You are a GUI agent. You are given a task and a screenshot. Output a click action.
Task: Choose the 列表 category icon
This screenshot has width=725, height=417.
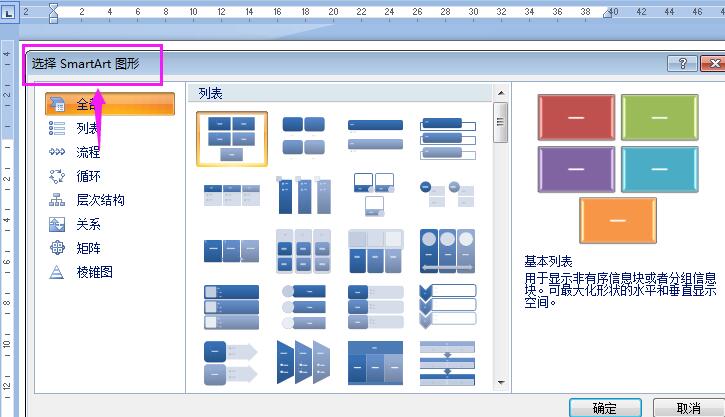pyautogui.click(x=57, y=128)
